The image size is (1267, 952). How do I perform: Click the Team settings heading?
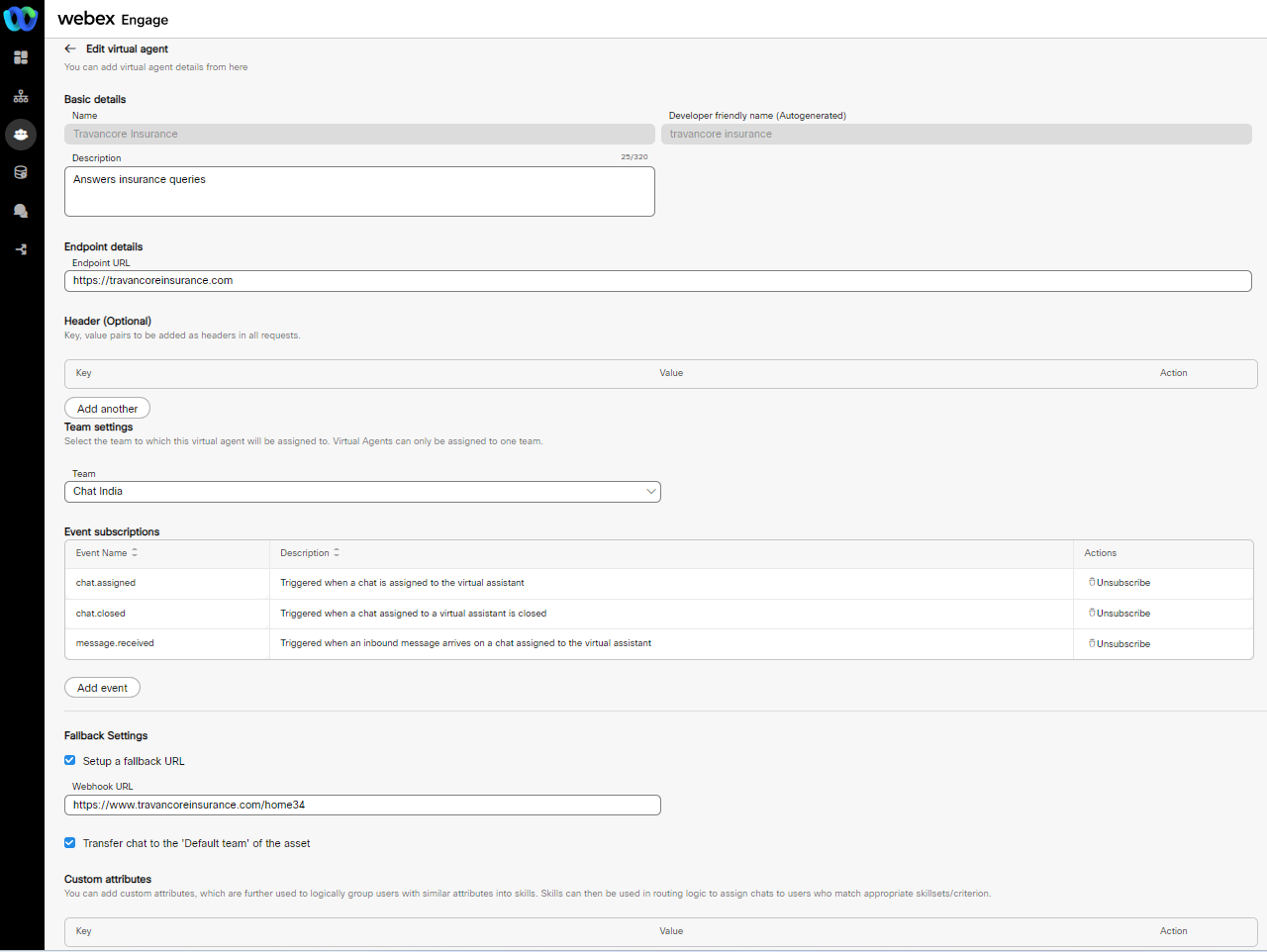[98, 428]
